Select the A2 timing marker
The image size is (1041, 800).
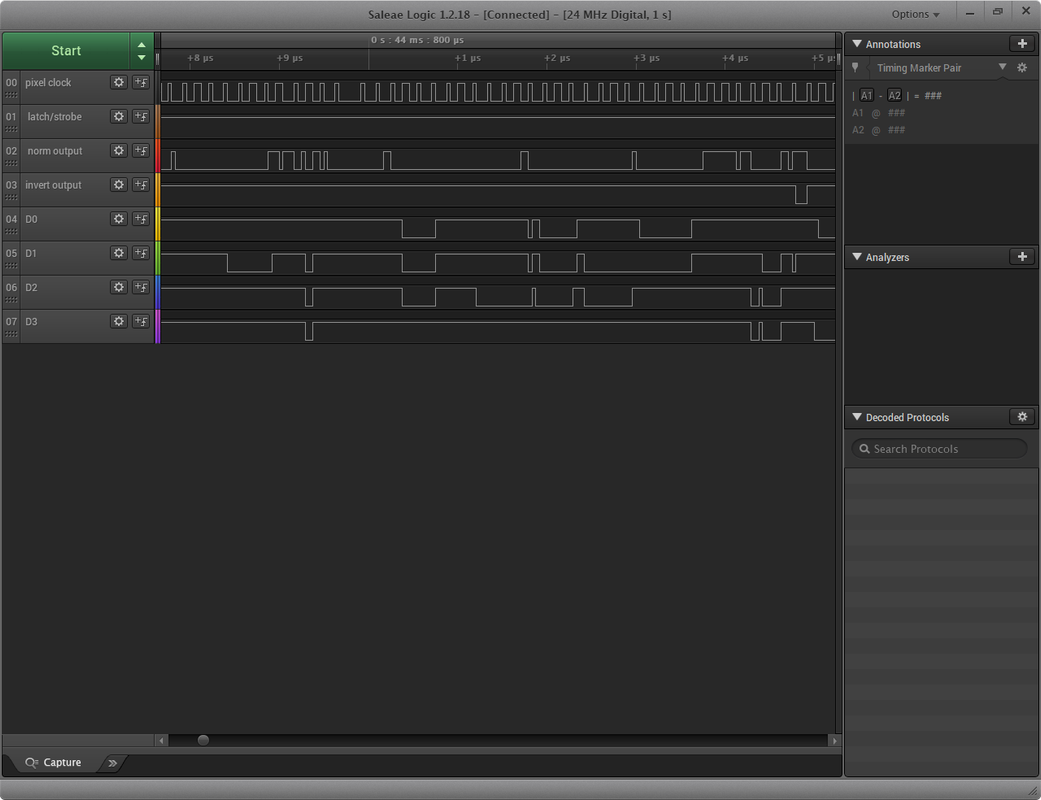[x=894, y=96]
